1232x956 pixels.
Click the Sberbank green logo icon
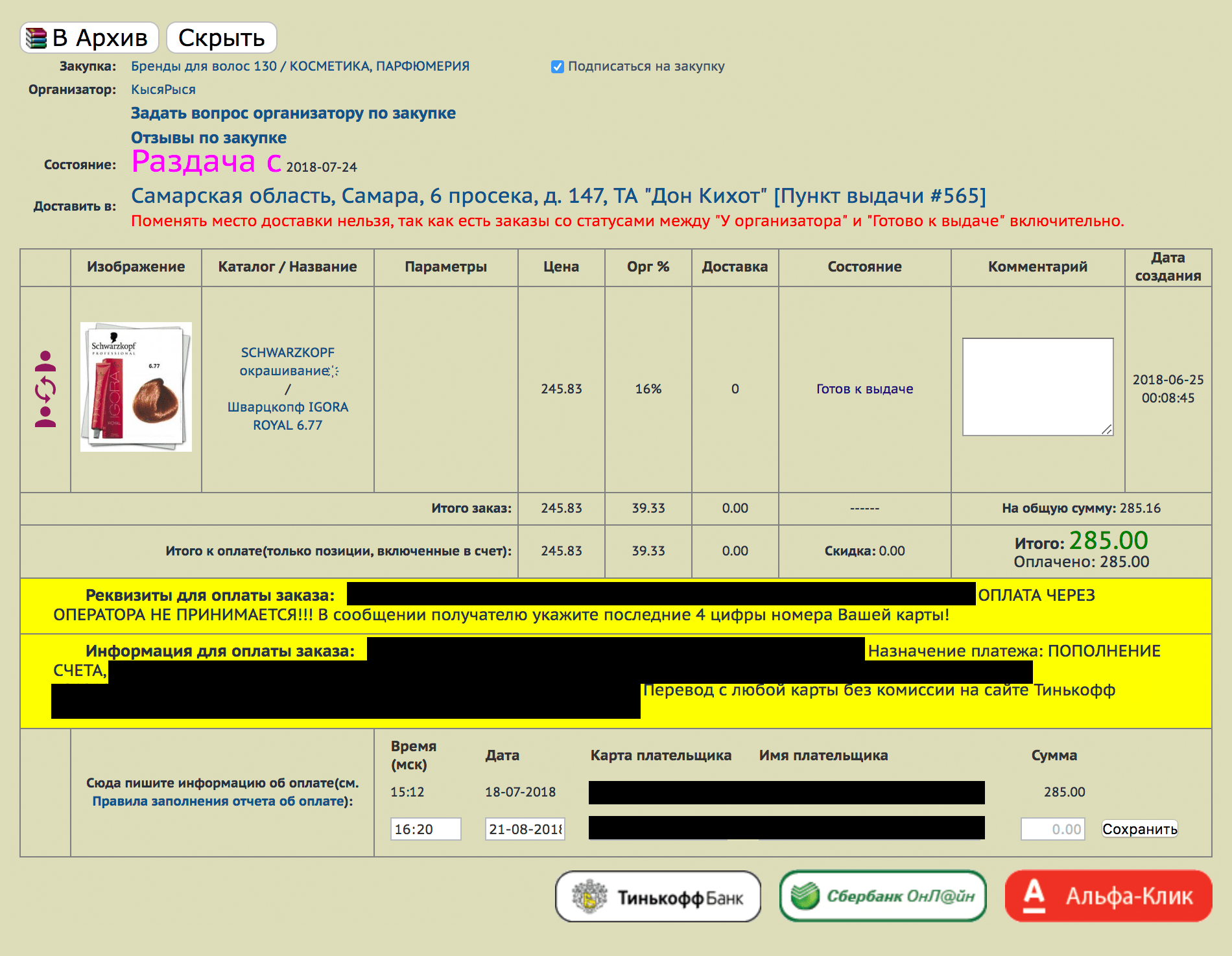tap(805, 896)
